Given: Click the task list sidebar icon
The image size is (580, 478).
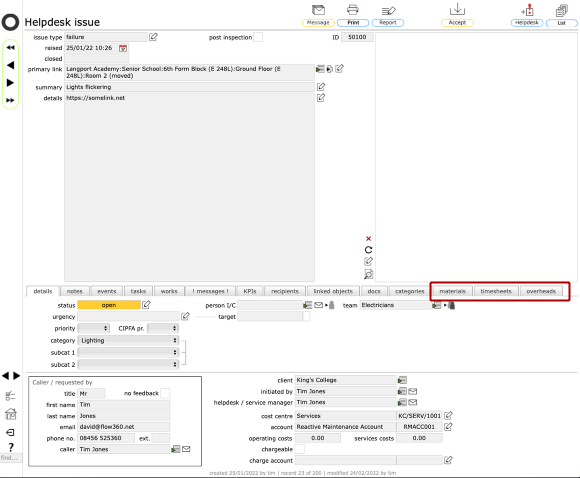Looking at the screenshot, I should [10, 396].
